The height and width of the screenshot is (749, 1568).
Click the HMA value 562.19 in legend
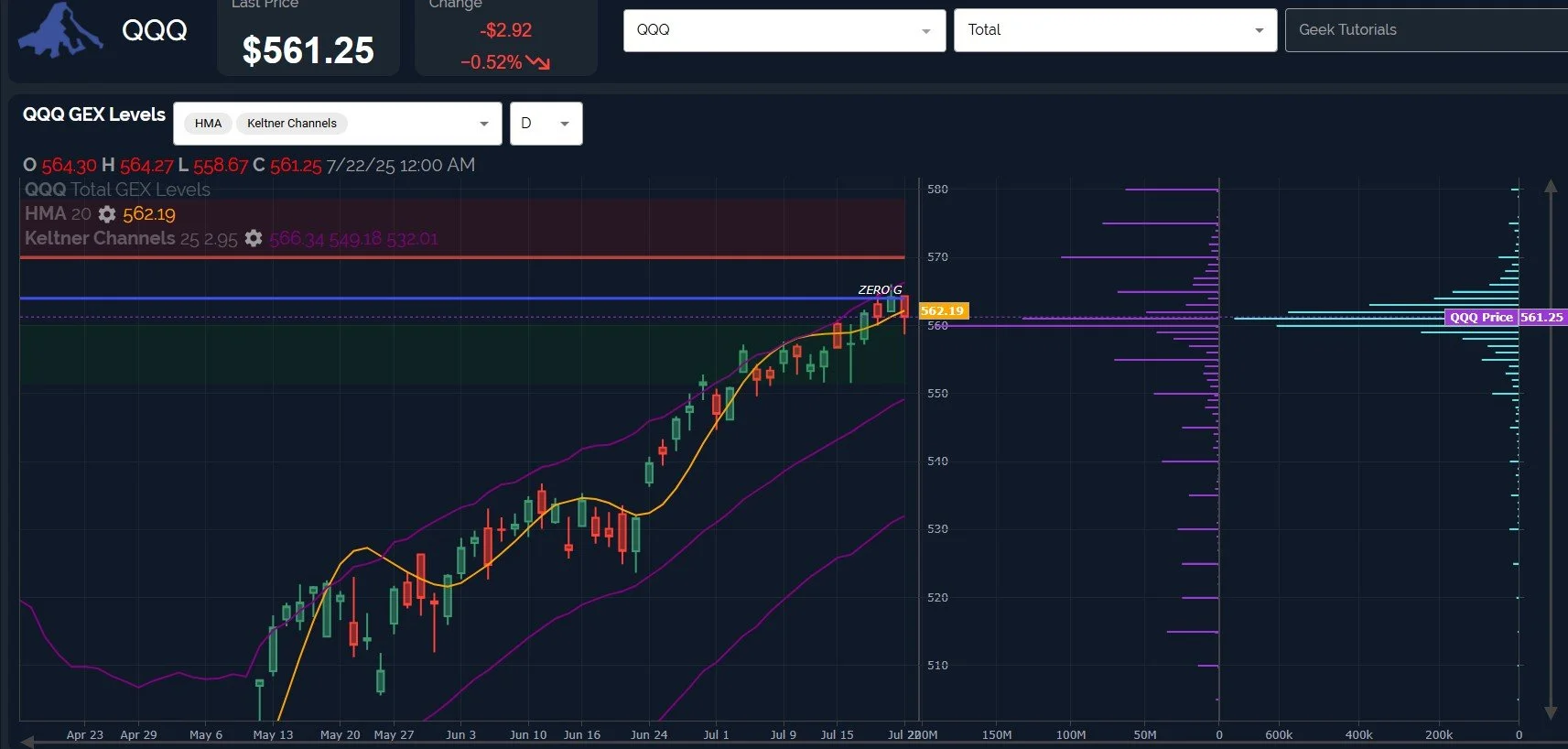tap(149, 214)
